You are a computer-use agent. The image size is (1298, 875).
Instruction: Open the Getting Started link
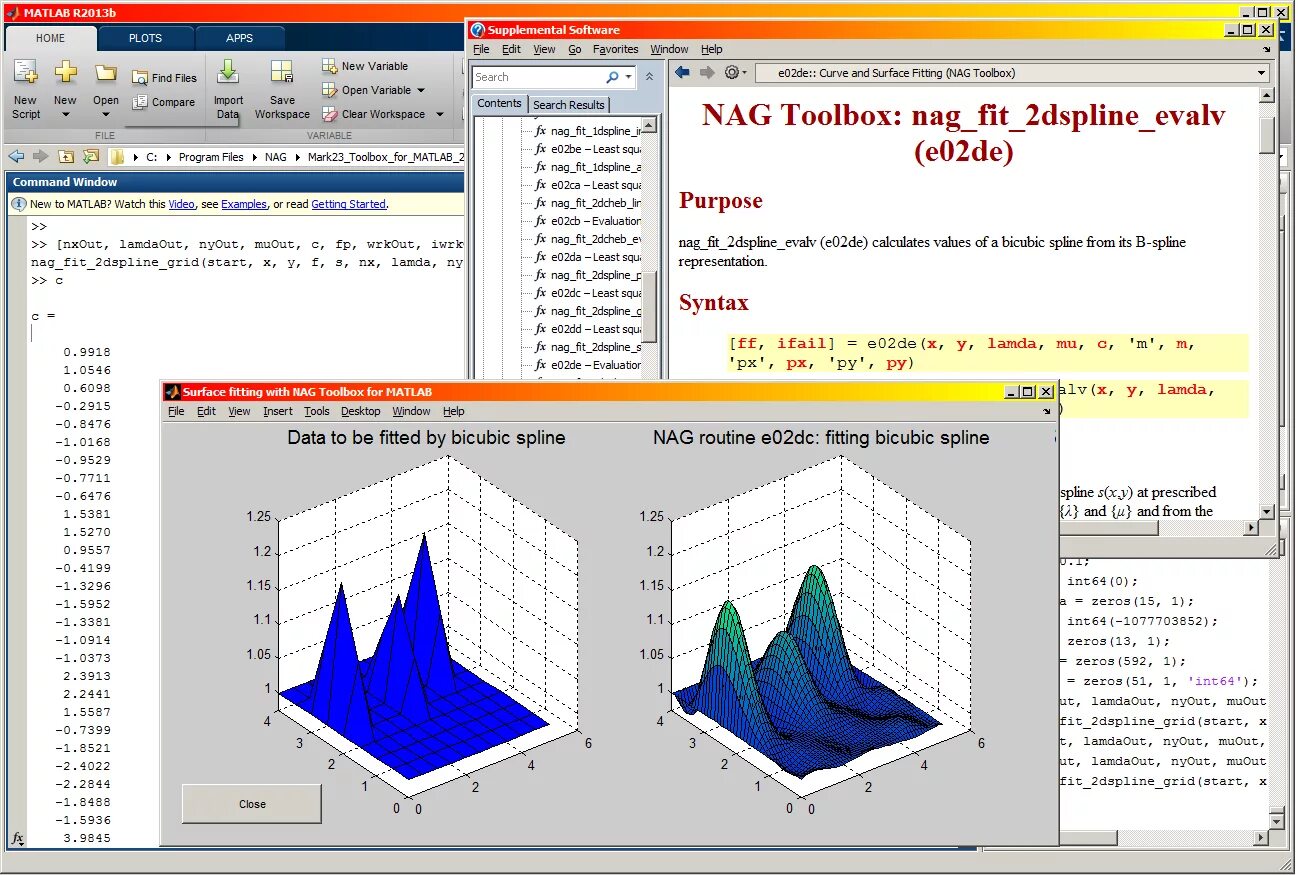click(x=348, y=204)
